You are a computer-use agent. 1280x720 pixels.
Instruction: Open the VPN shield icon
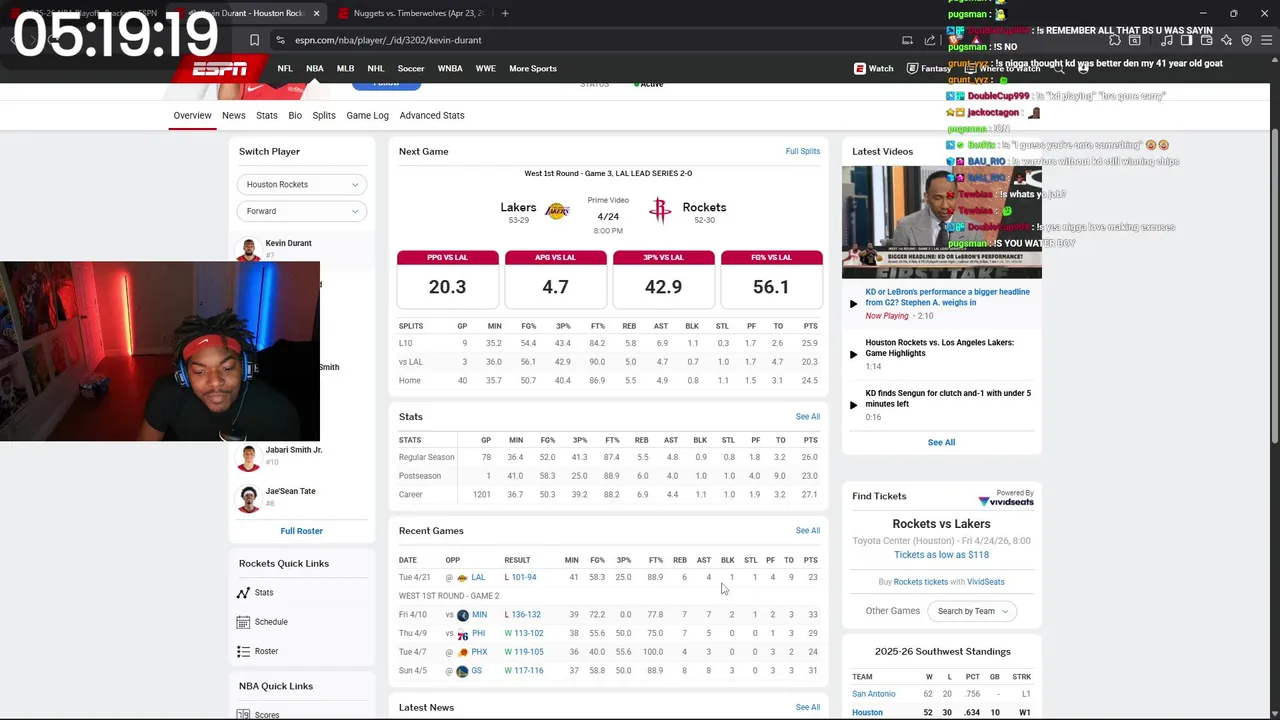click(x=1246, y=40)
